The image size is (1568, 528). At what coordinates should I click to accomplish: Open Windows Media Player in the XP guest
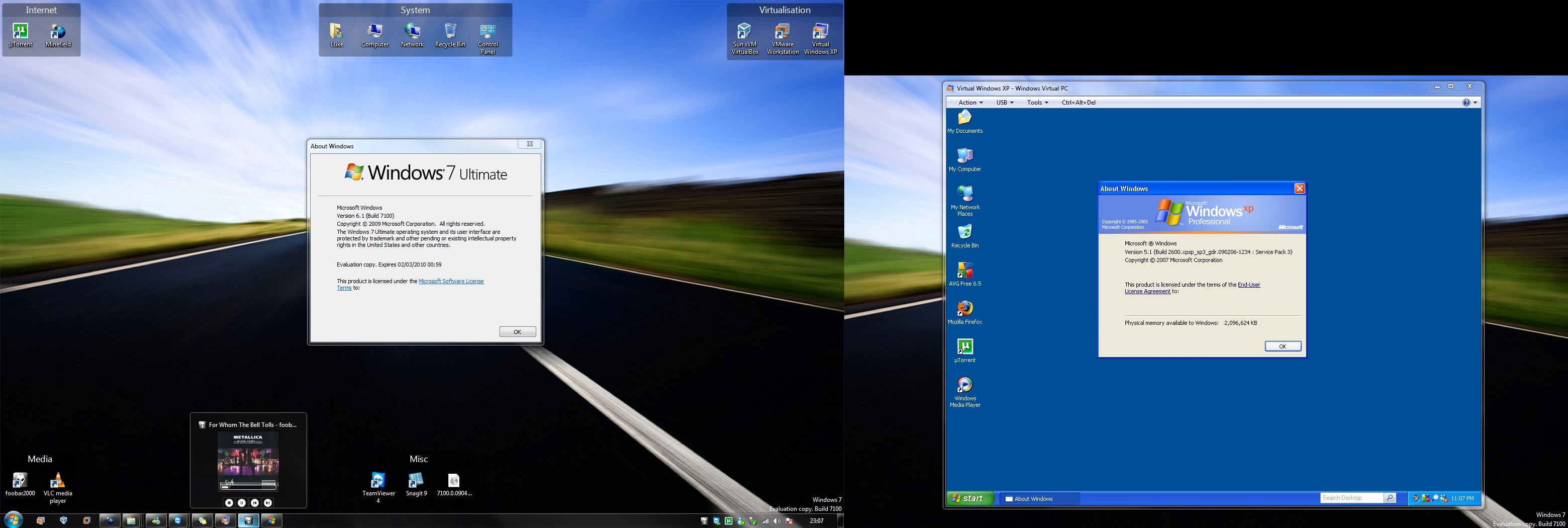965,386
